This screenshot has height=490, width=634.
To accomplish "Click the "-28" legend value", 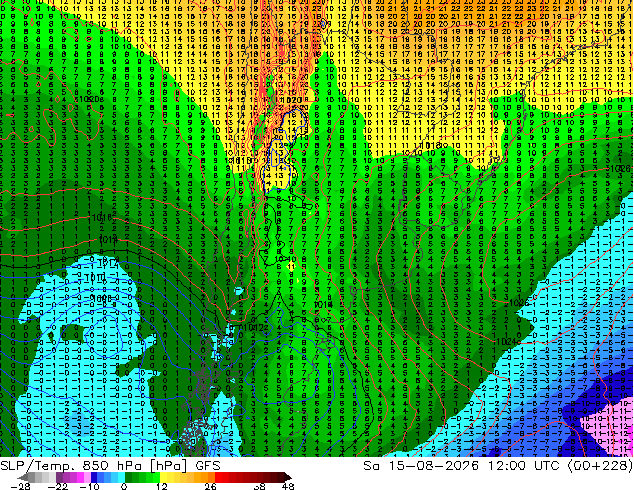I will coord(20,486).
